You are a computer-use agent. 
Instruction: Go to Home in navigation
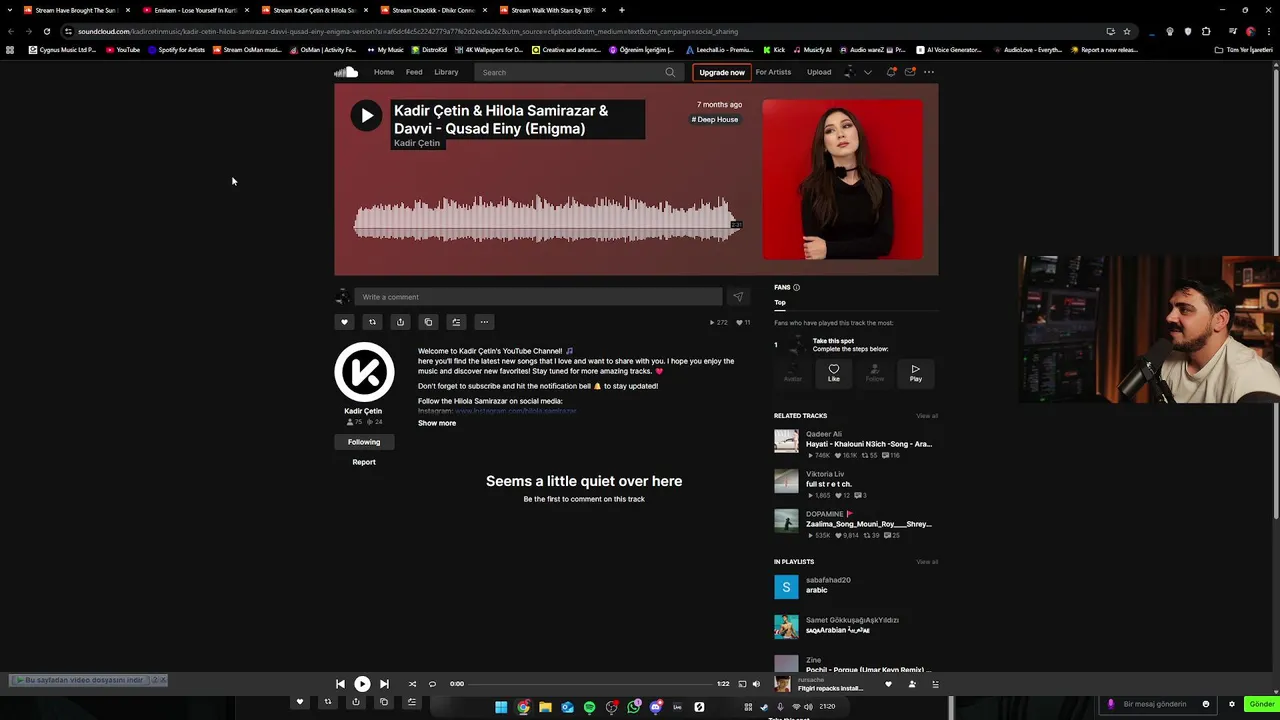(384, 72)
